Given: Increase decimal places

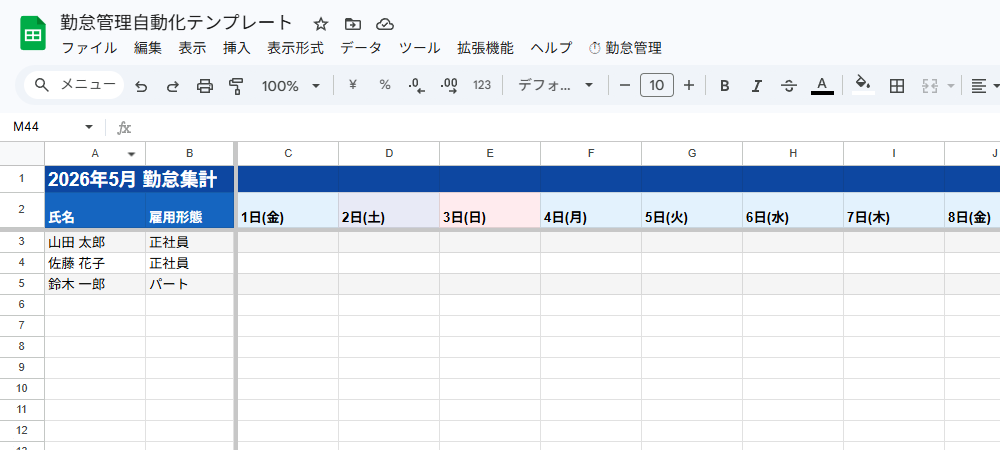Looking at the screenshot, I should coord(449,85).
